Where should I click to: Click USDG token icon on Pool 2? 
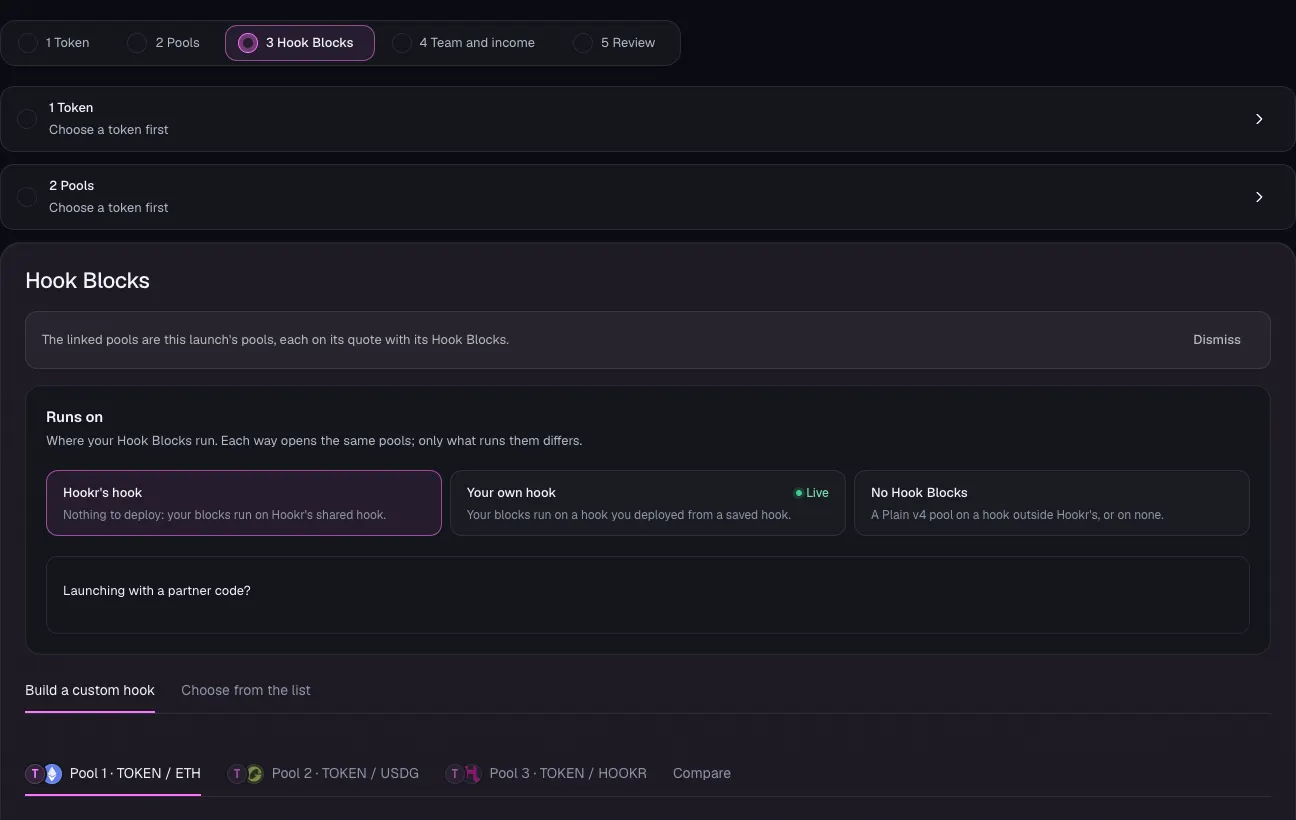[254, 774]
